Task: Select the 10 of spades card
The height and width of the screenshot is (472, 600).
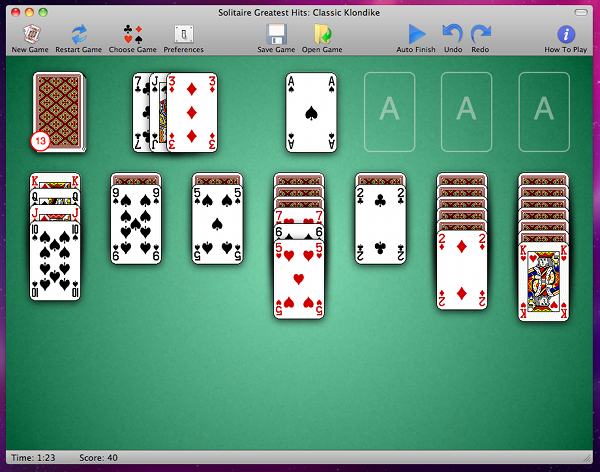Action: [x=54, y=262]
